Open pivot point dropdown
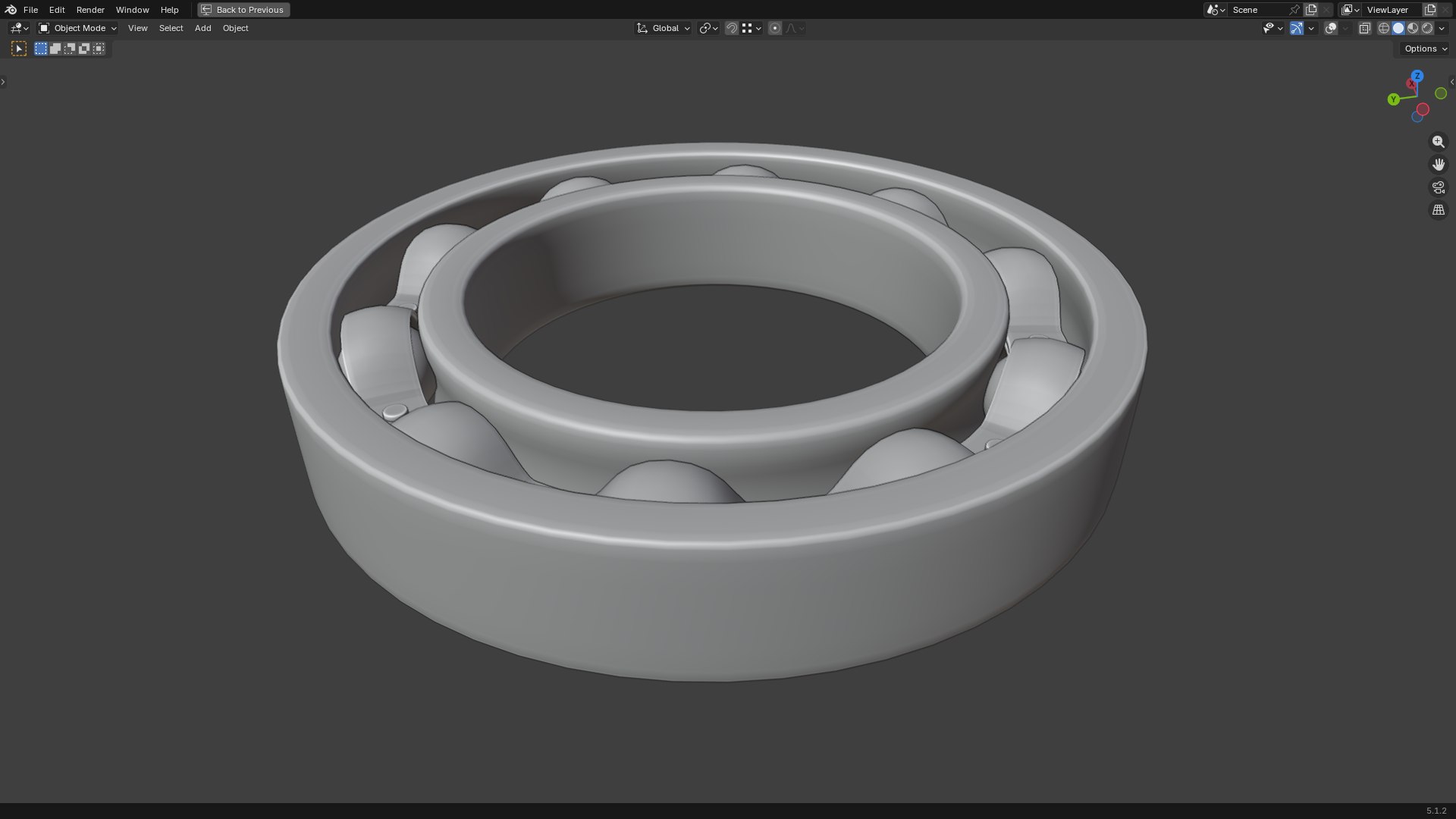Image resolution: width=1456 pixels, height=819 pixels. point(708,28)
